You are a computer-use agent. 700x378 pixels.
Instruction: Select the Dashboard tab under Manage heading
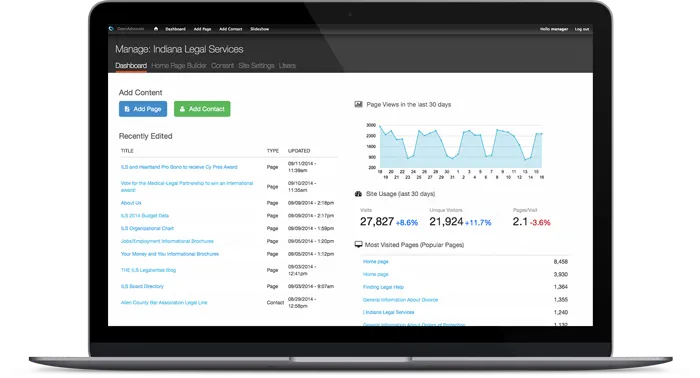[131, 66]
